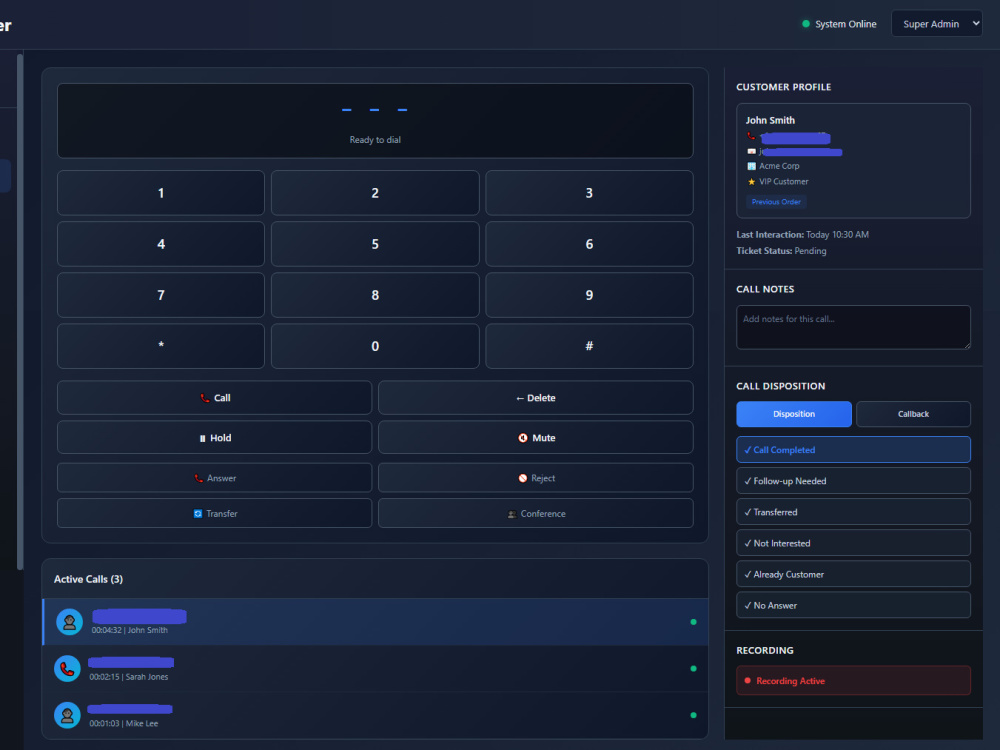
Task: Click the 00:01:03 Mike Lee call text
Action: click(x=124, y=723)
